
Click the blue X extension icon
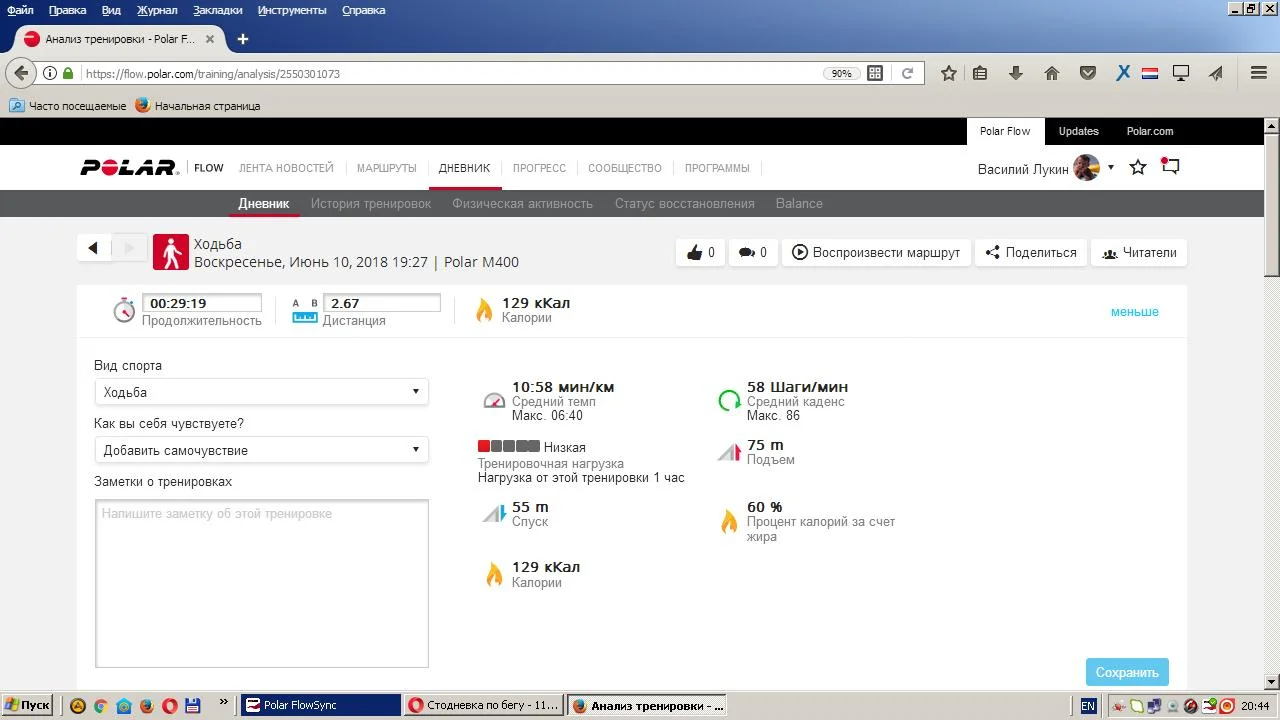1123,73
